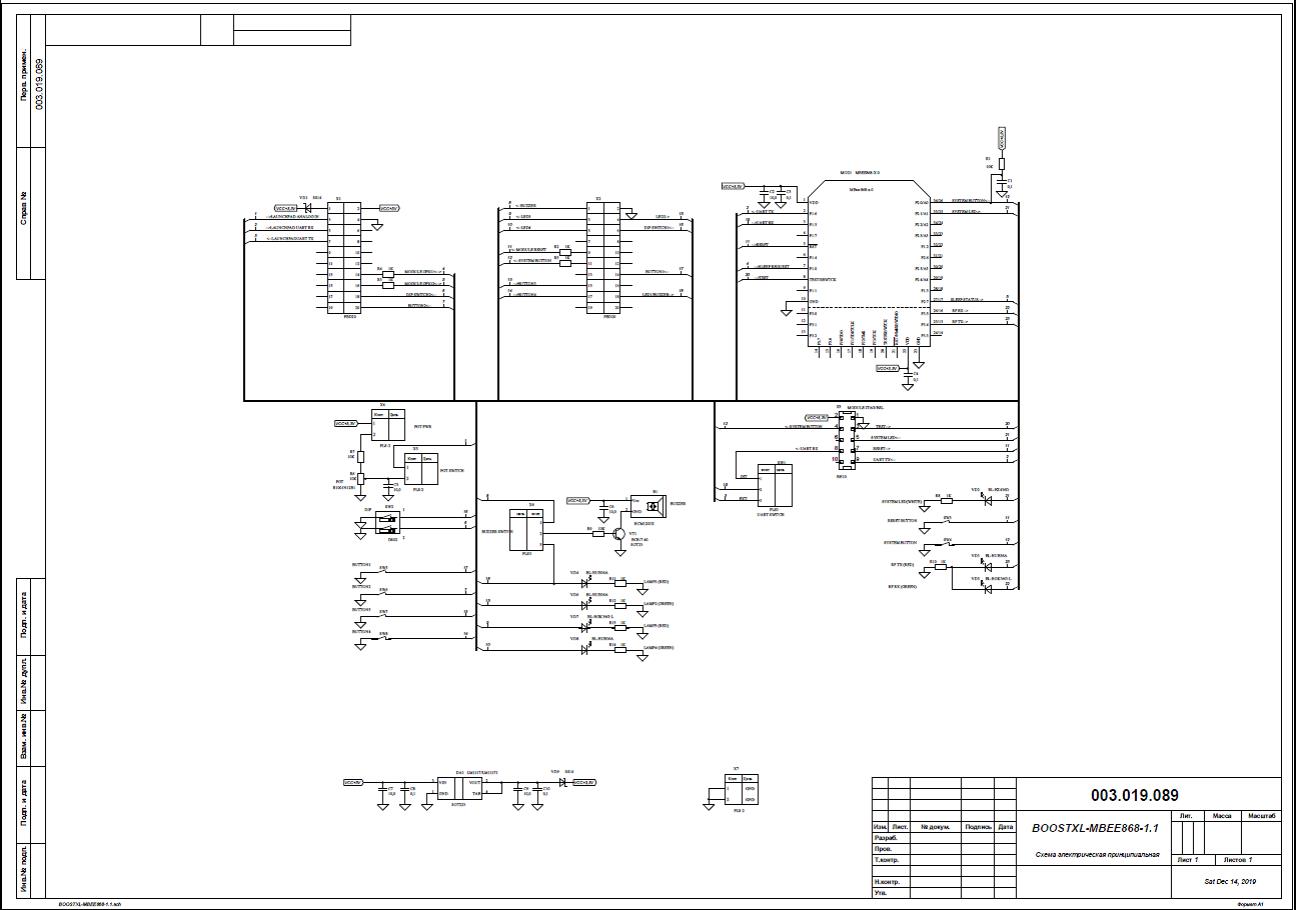The image size is (1296, 910).
Task: Select the MBee868 module chip outline
Action: 868,263
